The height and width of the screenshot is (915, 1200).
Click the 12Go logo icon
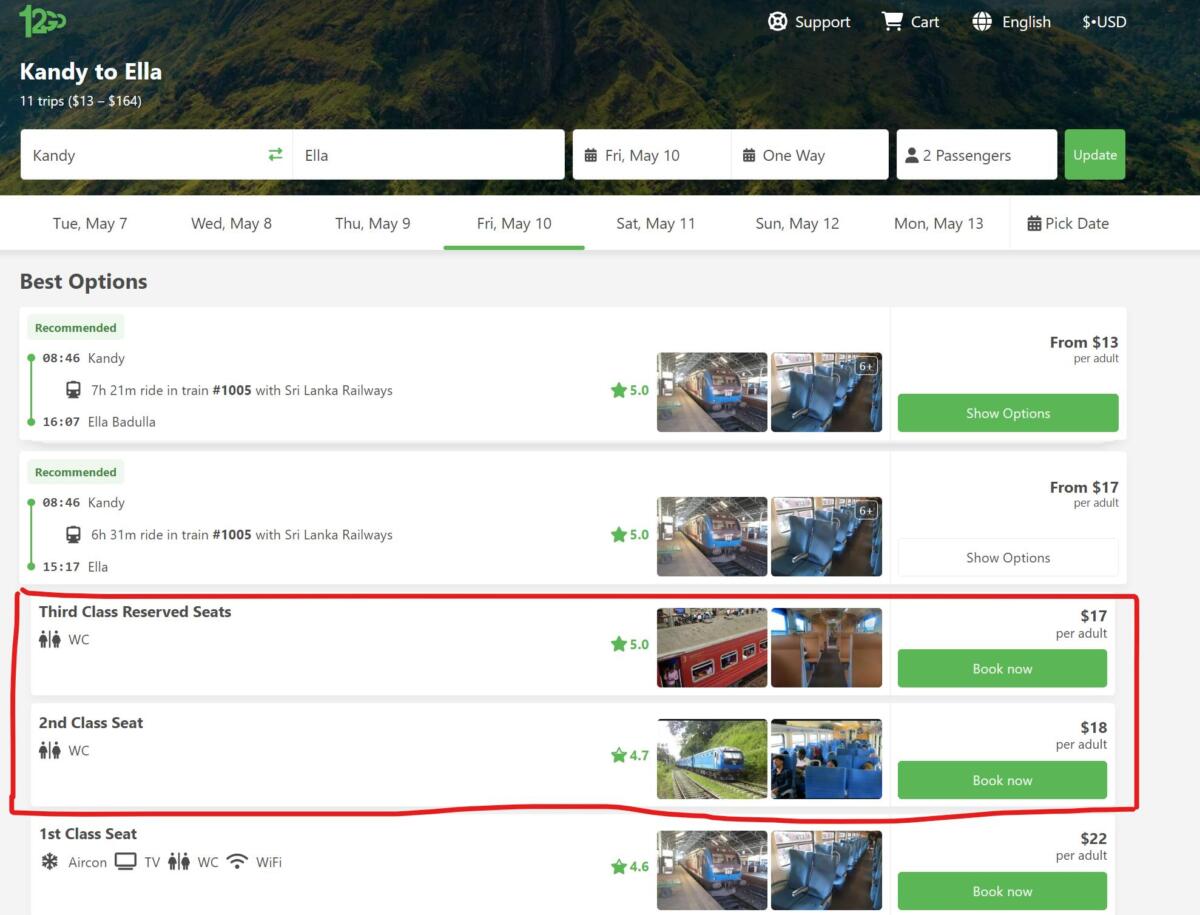[x=42, y=21]
